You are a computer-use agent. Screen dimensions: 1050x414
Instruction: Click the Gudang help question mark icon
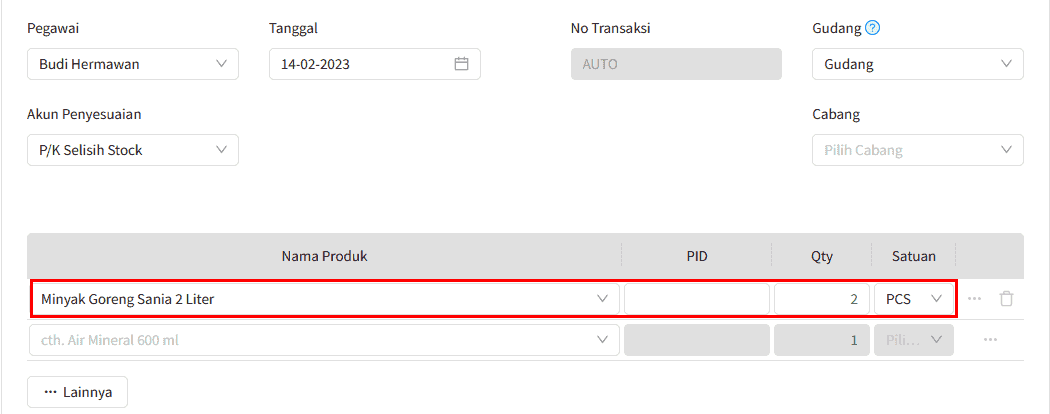872,28
